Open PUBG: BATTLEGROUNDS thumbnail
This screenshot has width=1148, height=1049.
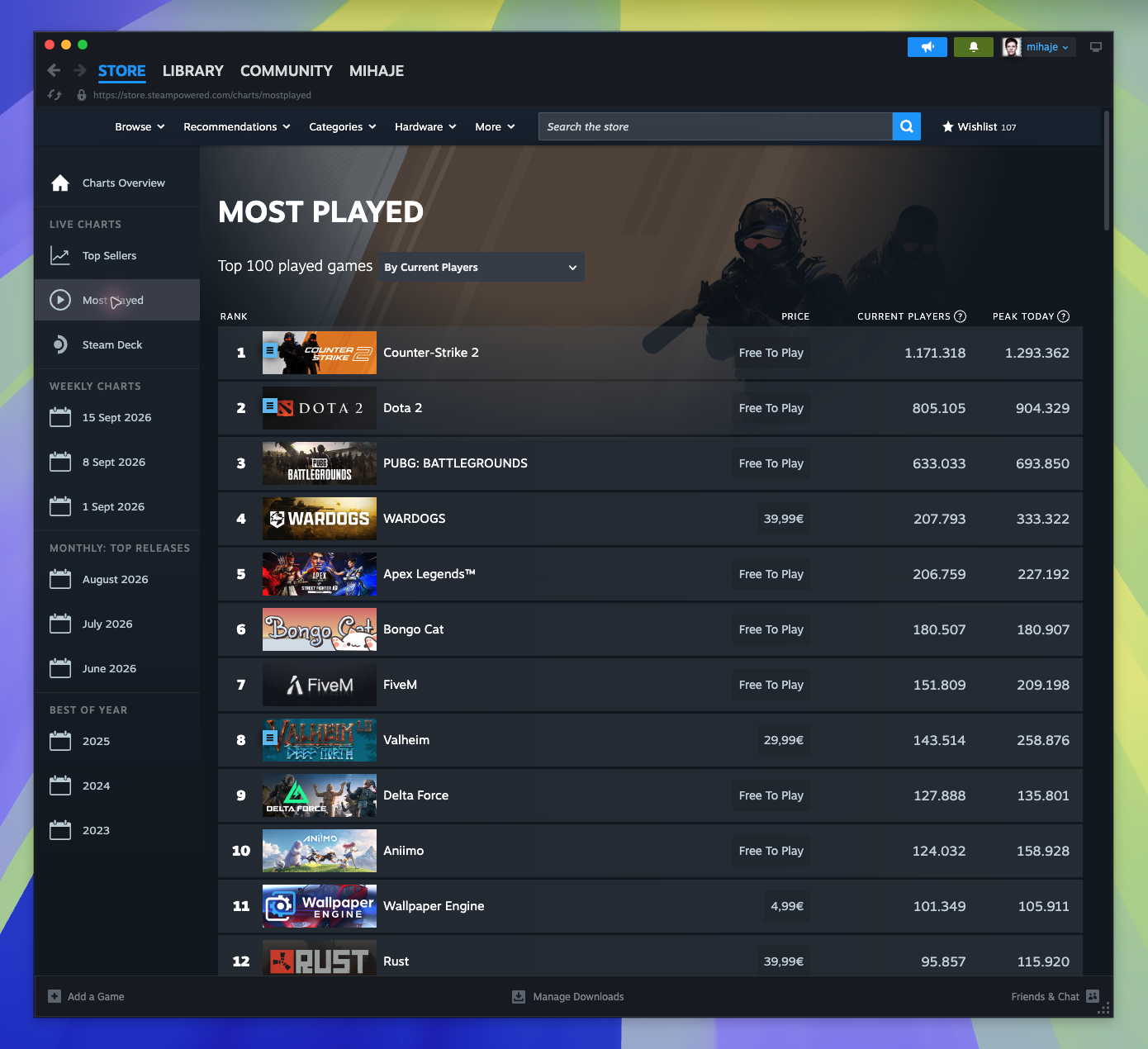click(320, 463)
